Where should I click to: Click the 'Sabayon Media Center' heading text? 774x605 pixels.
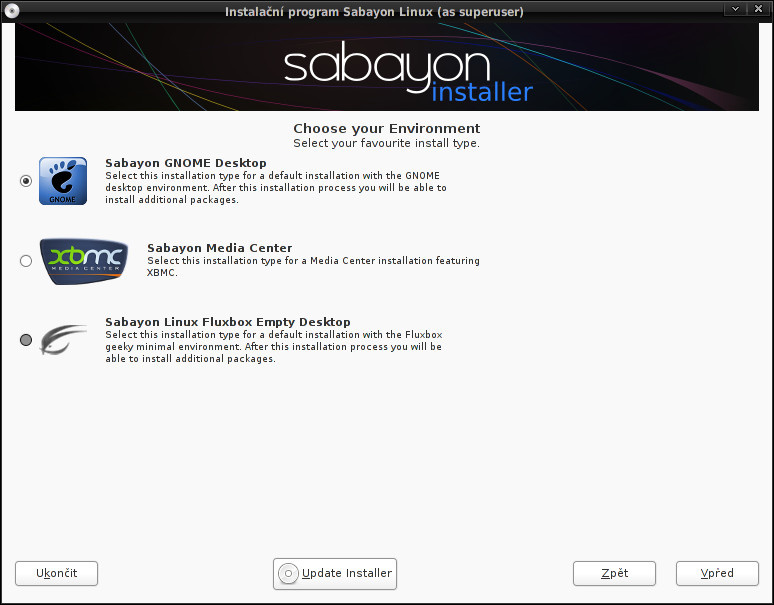point(220,248)
